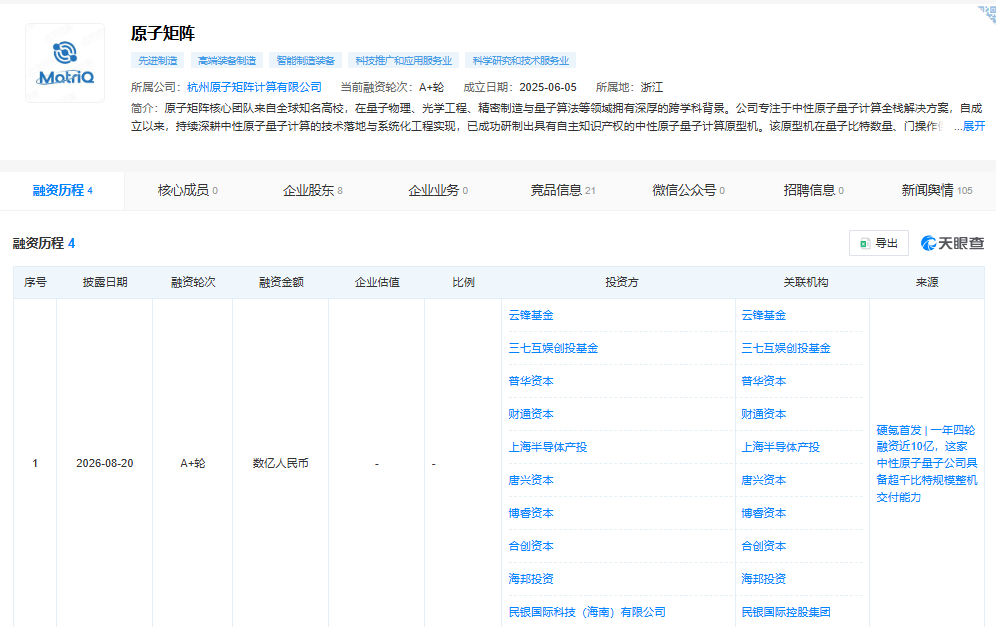This screenshot has height=627, width=996.
Task: Switch to the 新闻舆情 tab
Action: (936, 190)
